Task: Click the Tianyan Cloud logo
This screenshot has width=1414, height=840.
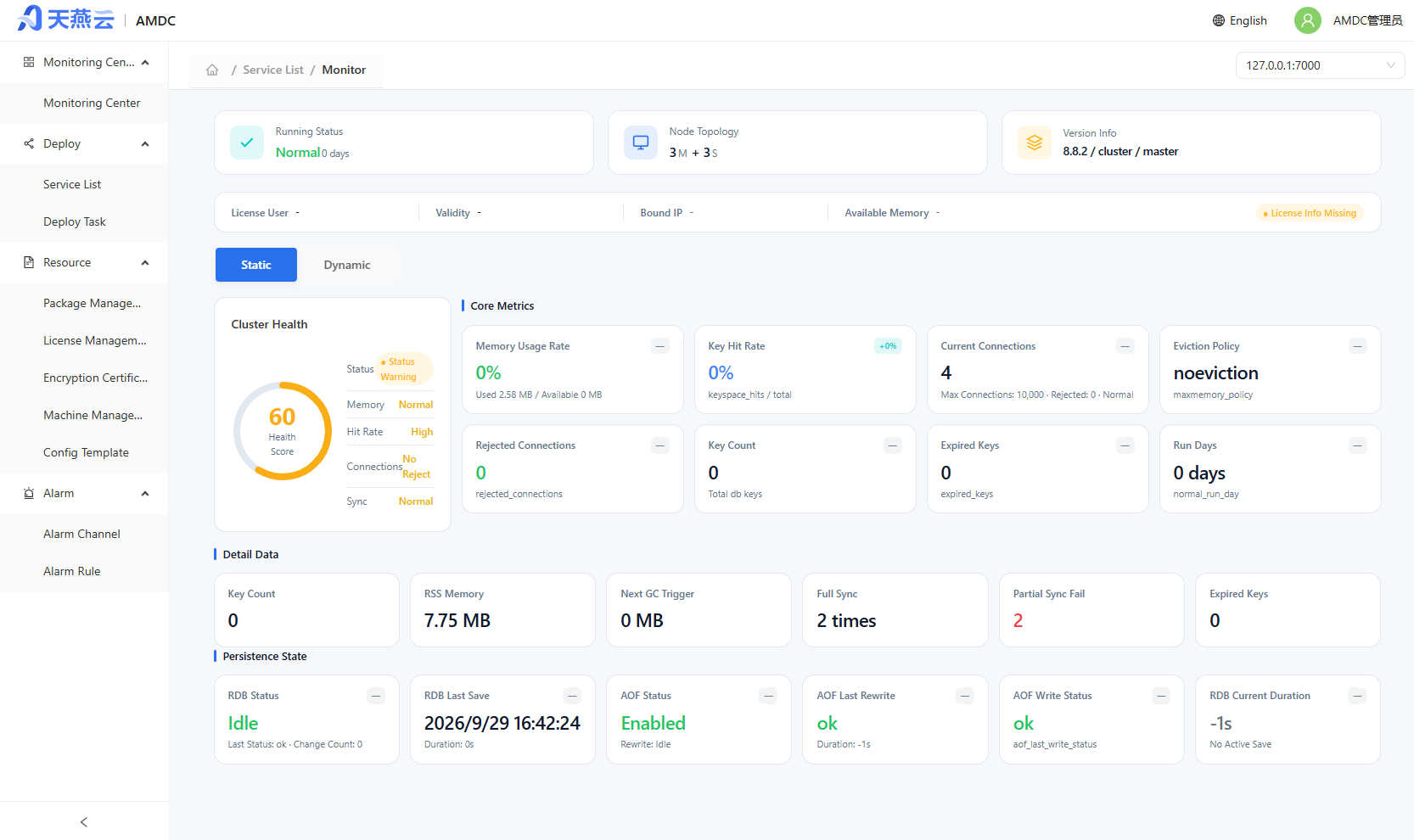Action: click(x=65, y=19)
